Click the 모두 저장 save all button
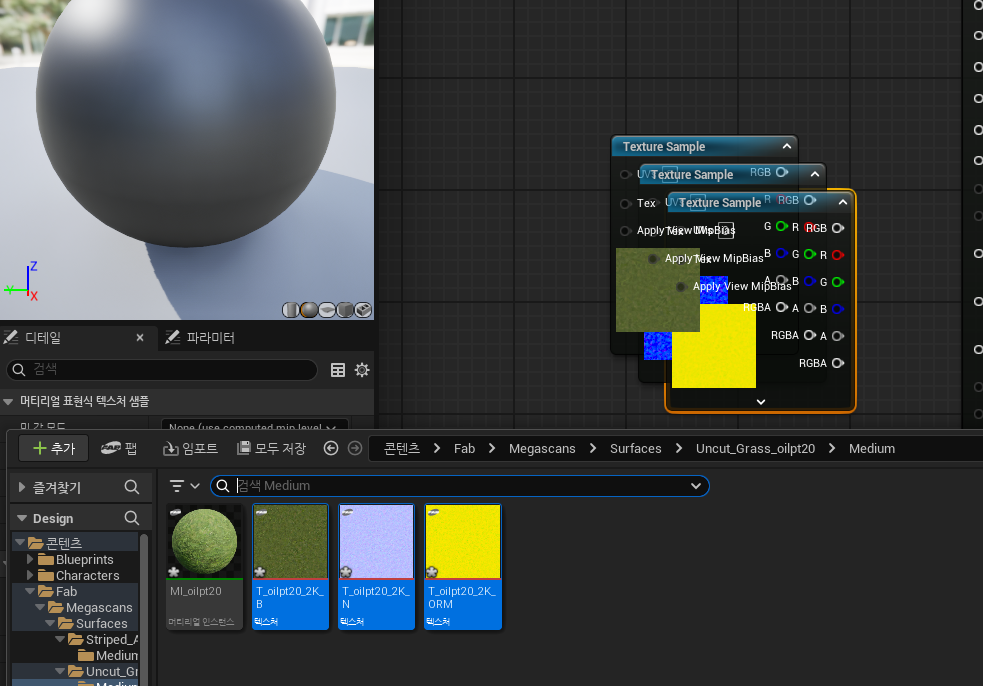 pos(271,448)
